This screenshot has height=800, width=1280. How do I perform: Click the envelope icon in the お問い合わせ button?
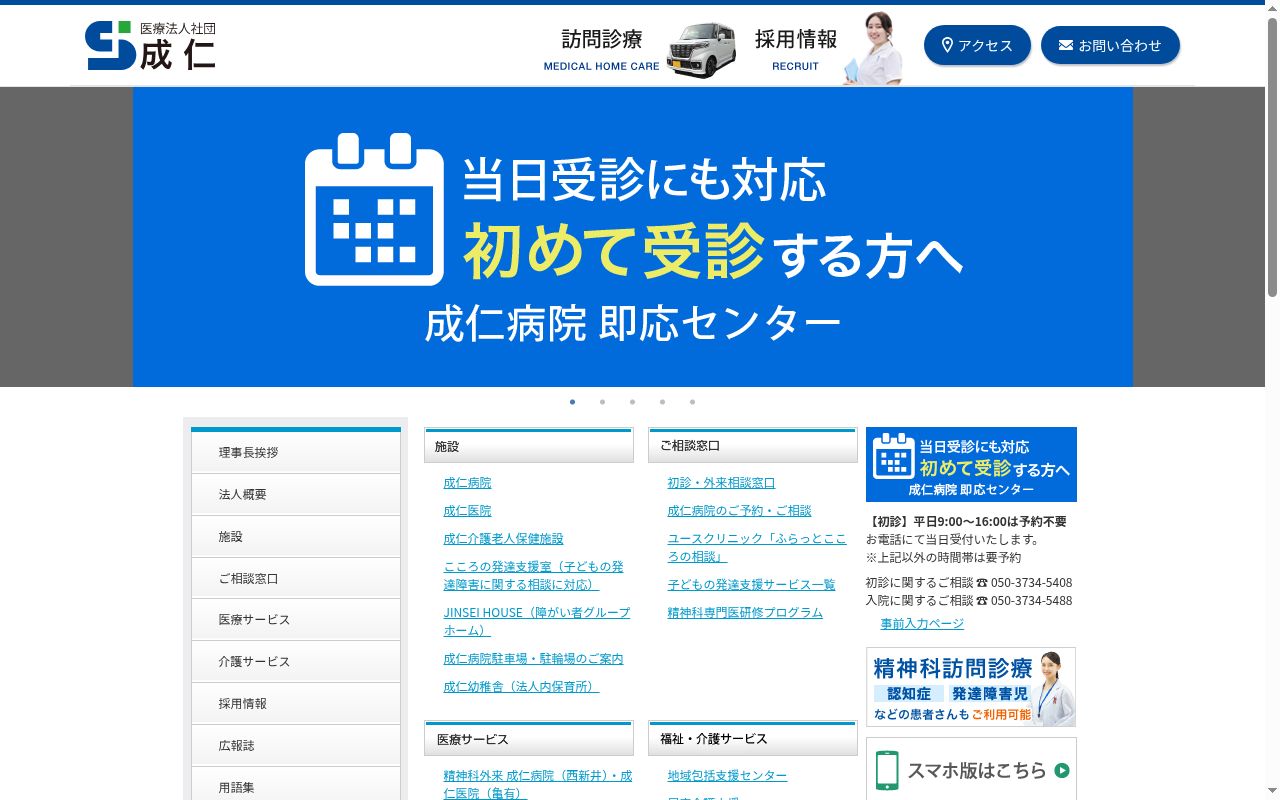[x=1066, y=45]
